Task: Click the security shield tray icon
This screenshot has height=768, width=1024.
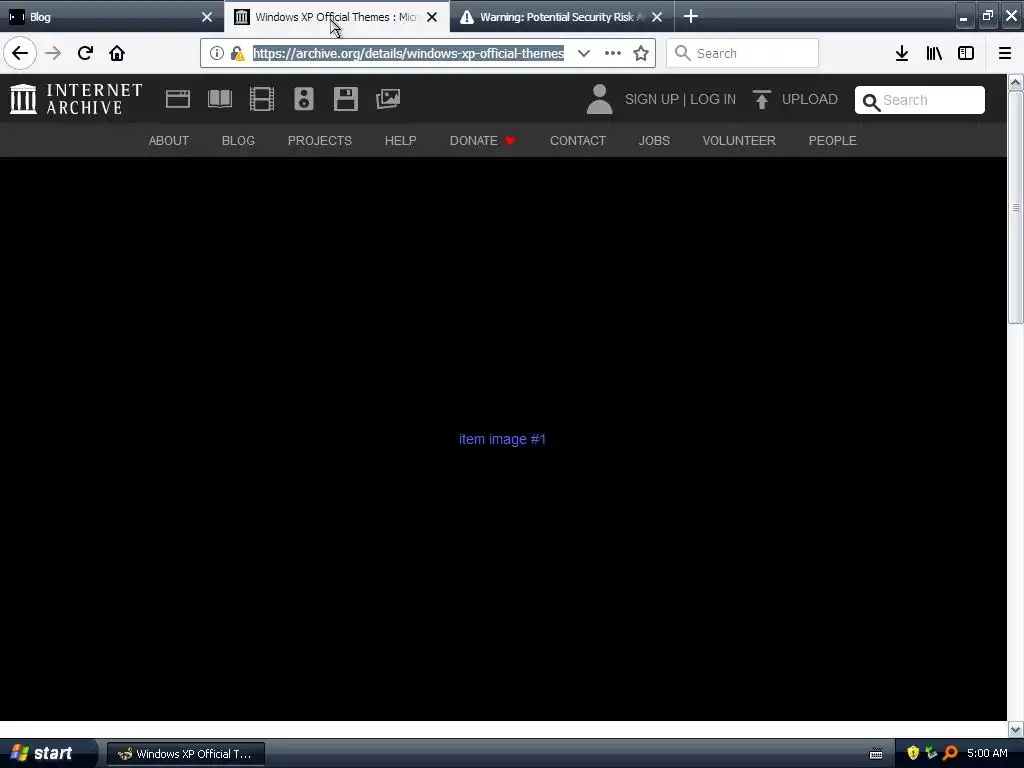Action: click(913, 753)
